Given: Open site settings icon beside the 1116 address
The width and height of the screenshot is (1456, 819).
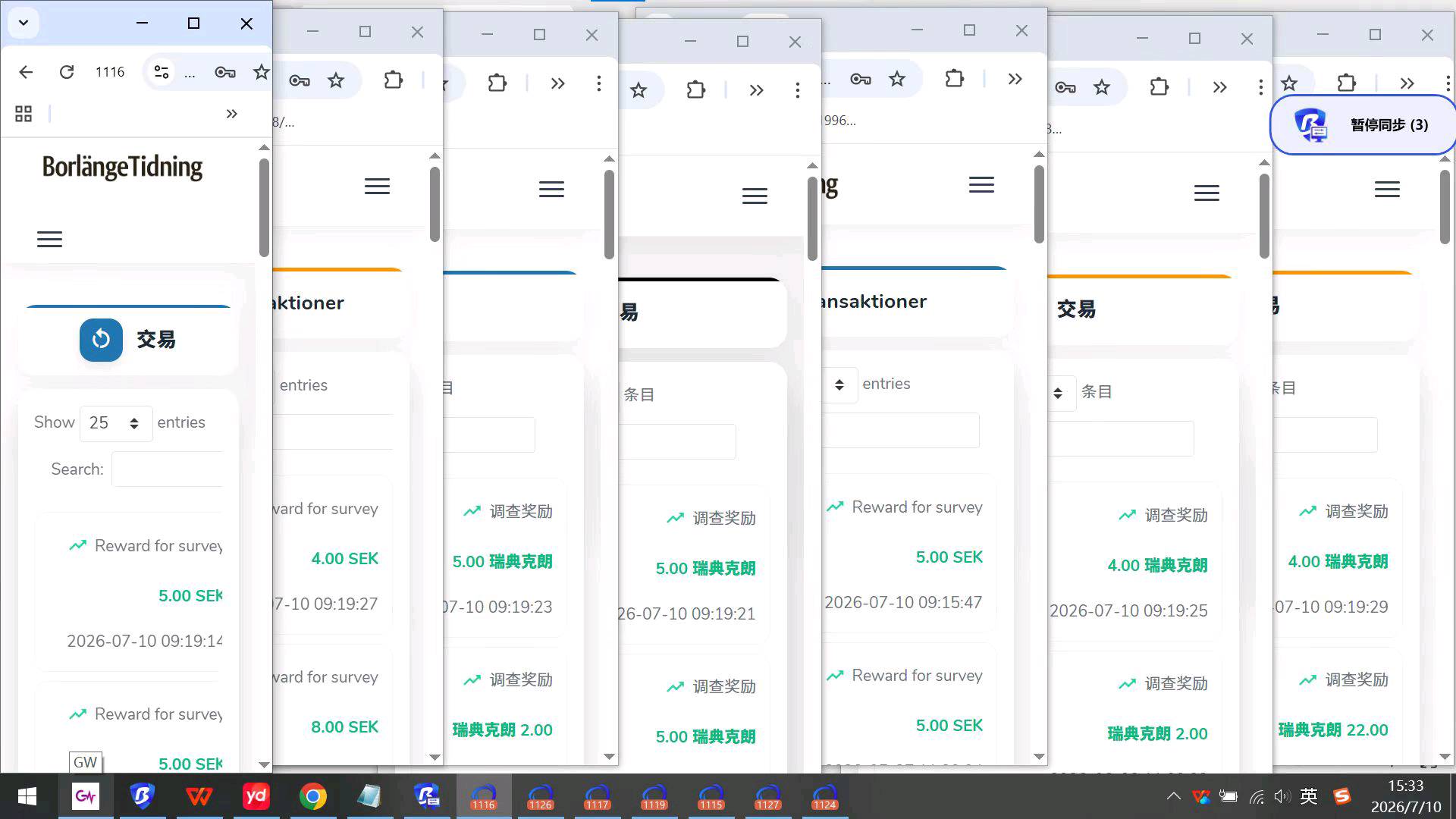Looking at the screenshot, I should (x=161, y=72).
